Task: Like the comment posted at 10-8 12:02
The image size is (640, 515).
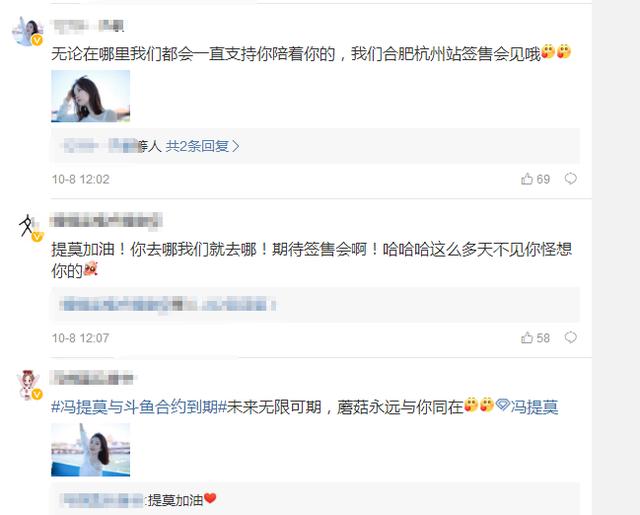Action: point(527,179)
